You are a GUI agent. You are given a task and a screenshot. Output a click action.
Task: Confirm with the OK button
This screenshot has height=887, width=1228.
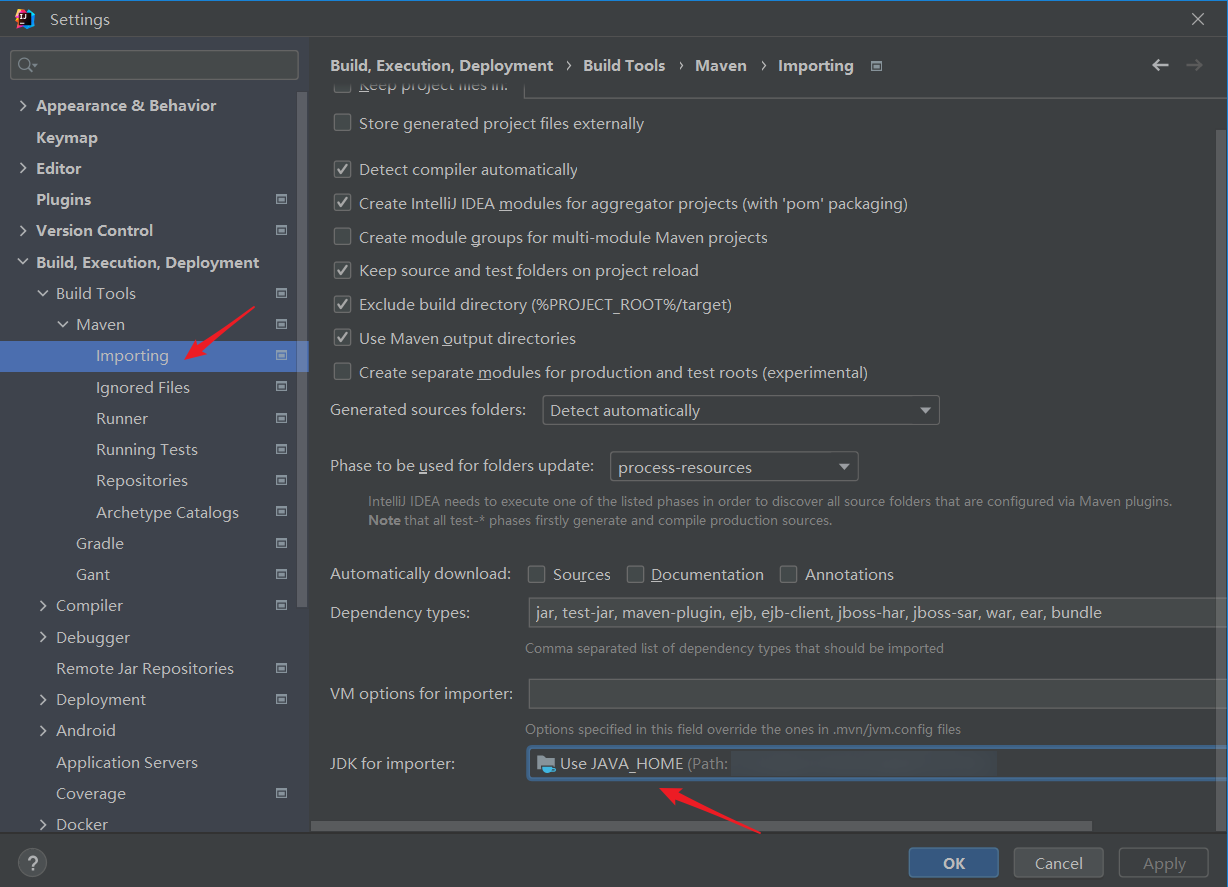954,863
